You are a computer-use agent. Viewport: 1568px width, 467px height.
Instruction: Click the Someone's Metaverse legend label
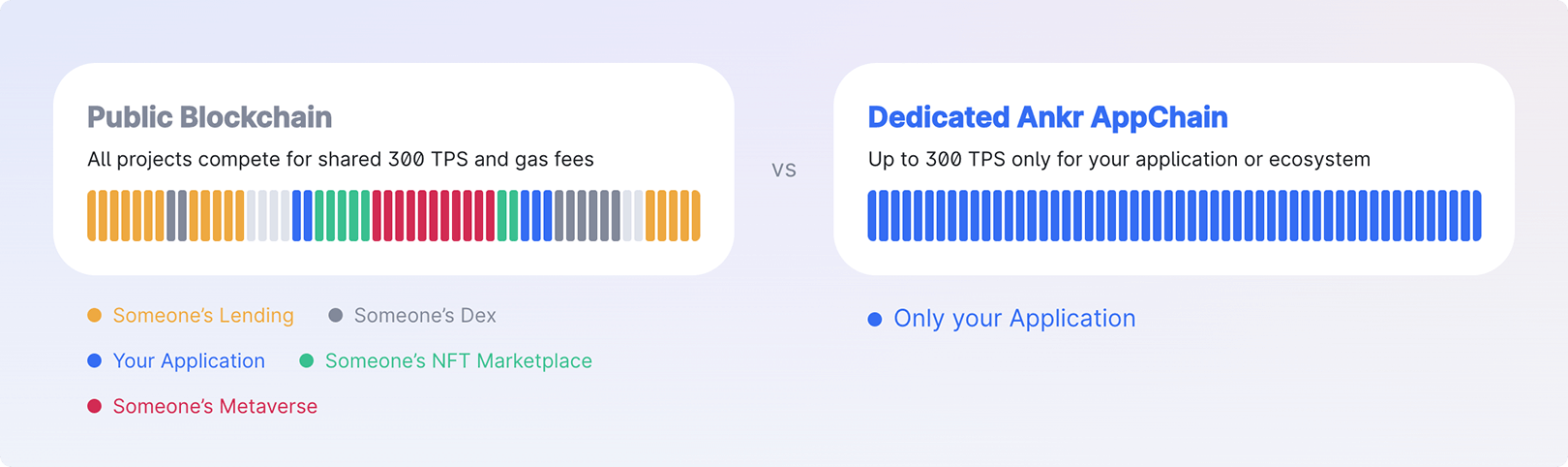pos(215,406)
